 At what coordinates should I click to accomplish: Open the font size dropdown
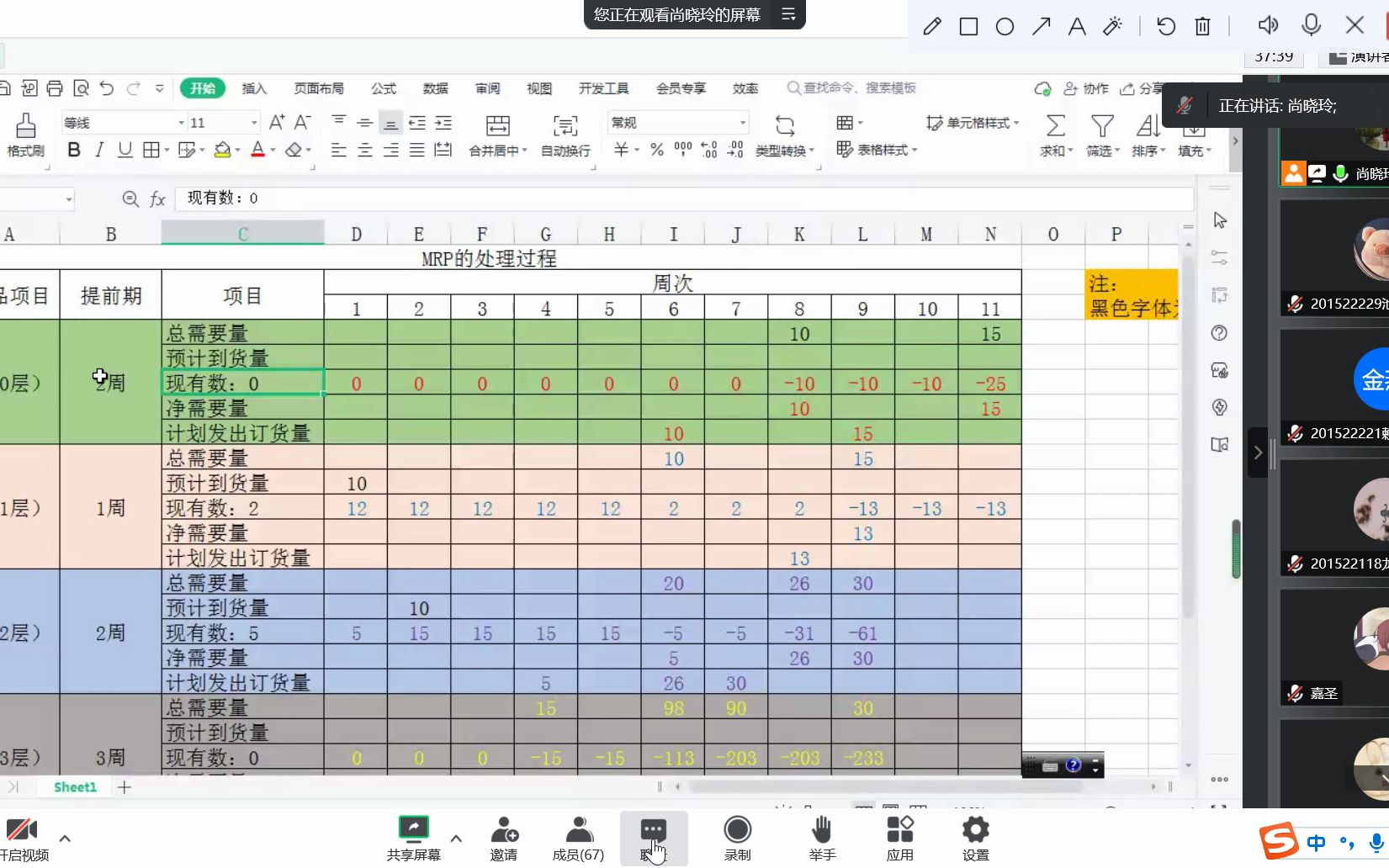click(254, 123)
